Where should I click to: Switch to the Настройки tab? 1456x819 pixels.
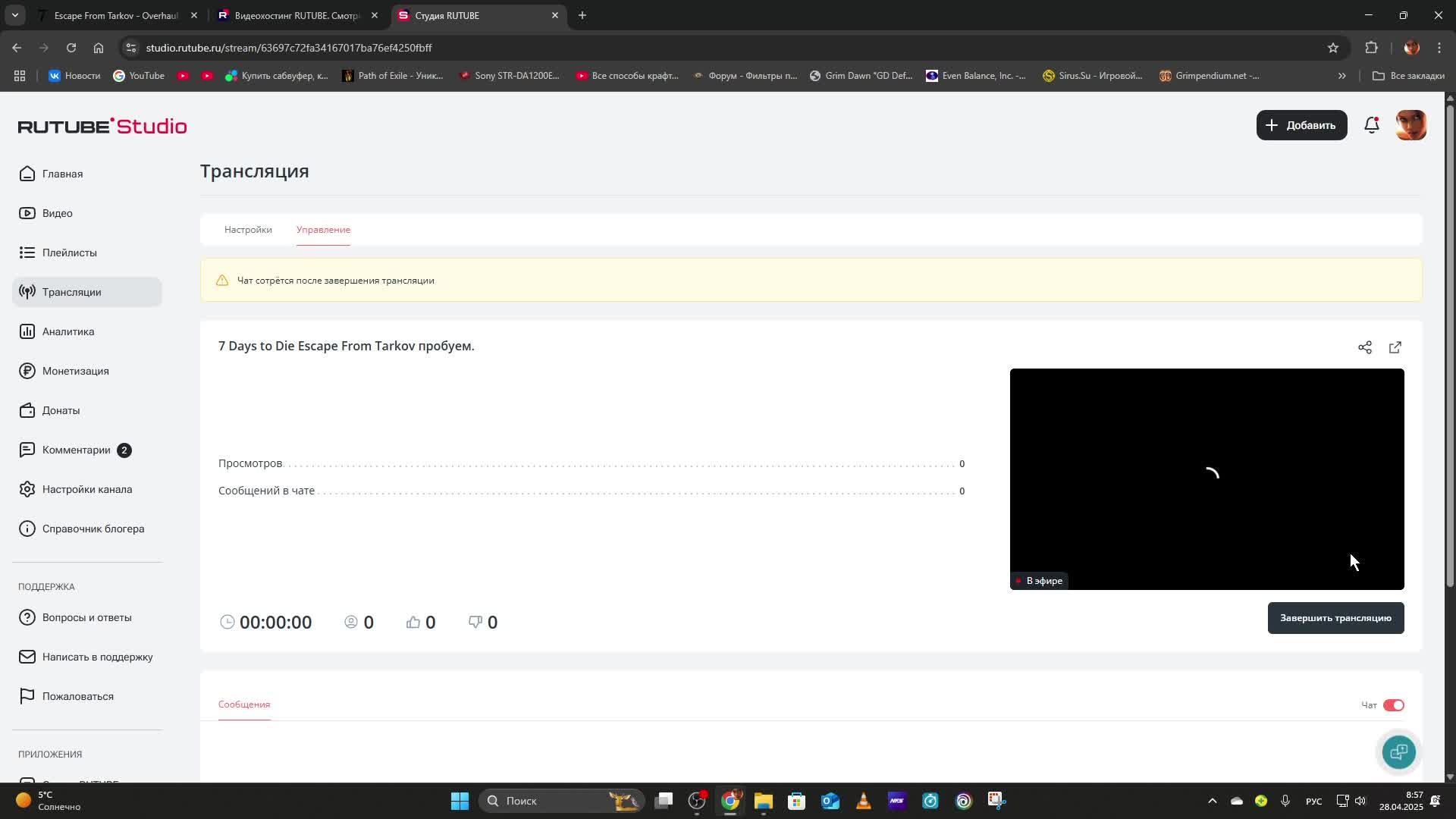(248, 230)
